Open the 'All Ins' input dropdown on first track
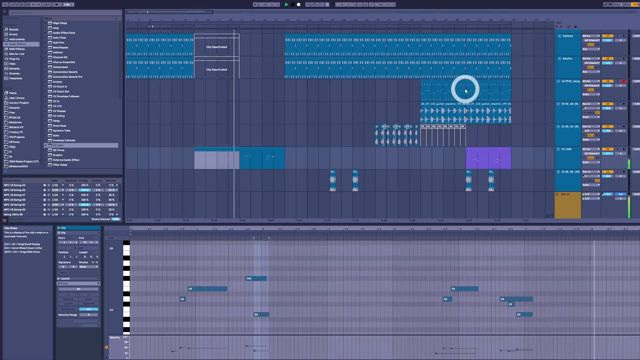The width and height of the screenshot is (640, 360). click(x=591, y=36)
